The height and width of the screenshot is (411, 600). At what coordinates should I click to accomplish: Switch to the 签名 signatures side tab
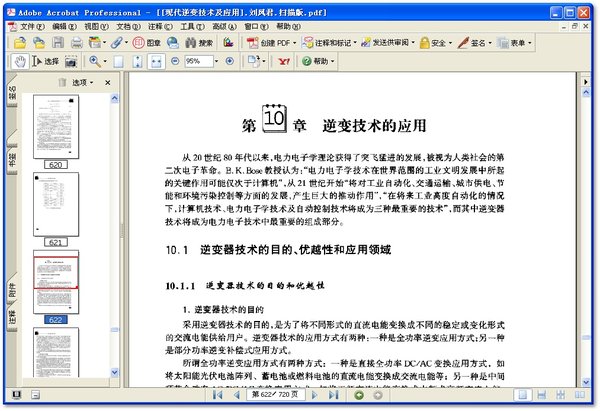[12, 92]
